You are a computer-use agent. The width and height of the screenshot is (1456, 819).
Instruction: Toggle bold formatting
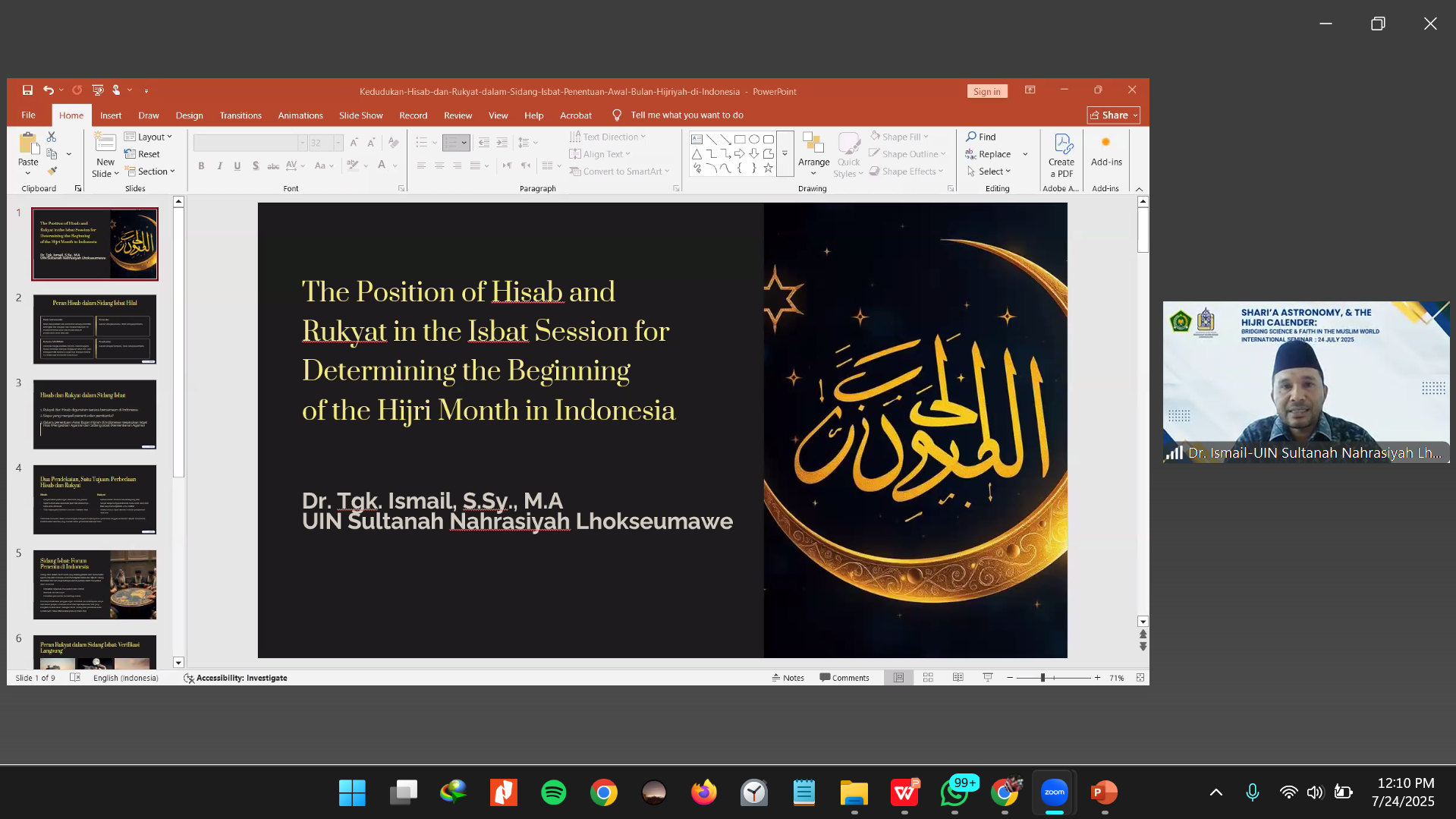click(x=201, y=165)
